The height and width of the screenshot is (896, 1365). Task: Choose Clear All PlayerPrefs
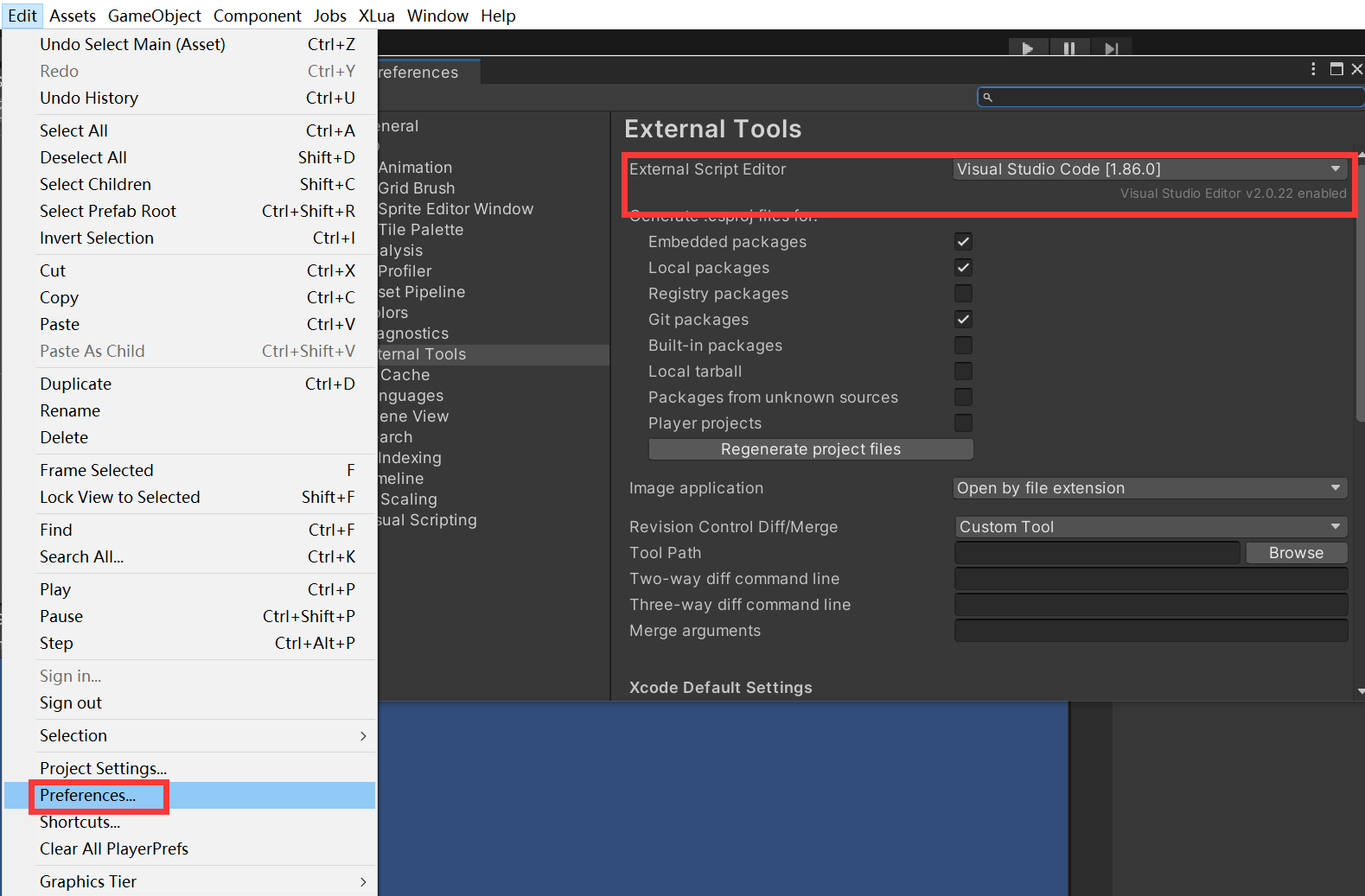(x=190, y=848)
